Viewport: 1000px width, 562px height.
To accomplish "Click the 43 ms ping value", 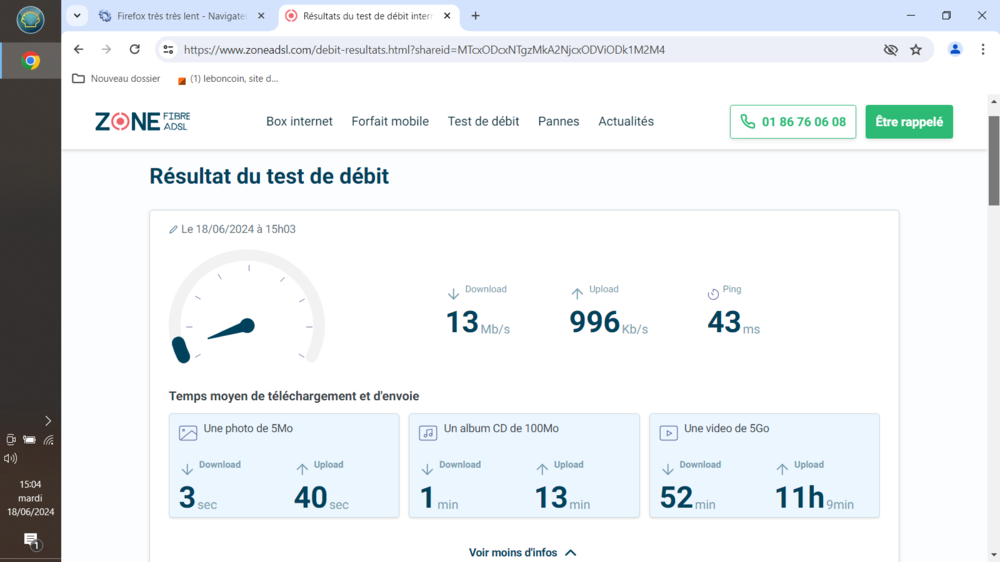I will pos(733,322).
